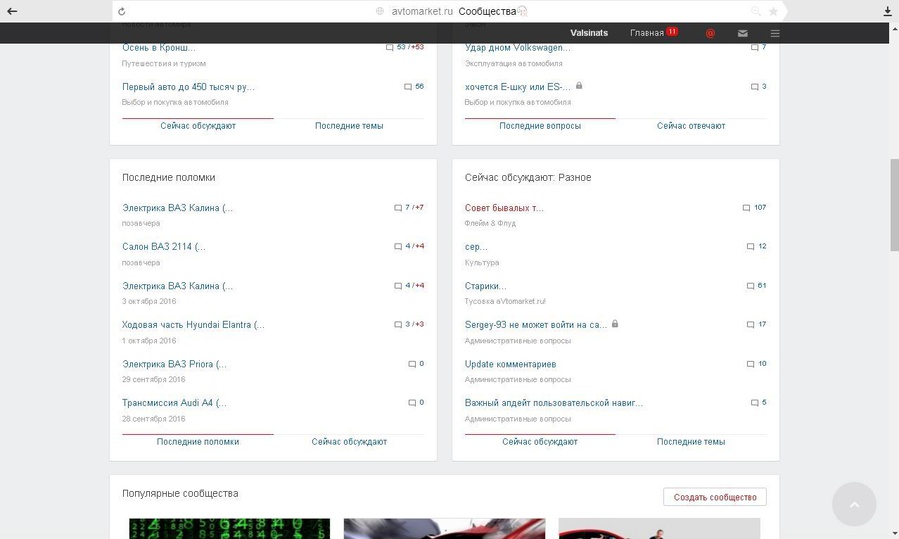The width and height of the screenshot is (899, 539).
Task: Open topic Sergey-93 не может войти
Action: coord(536,325)
